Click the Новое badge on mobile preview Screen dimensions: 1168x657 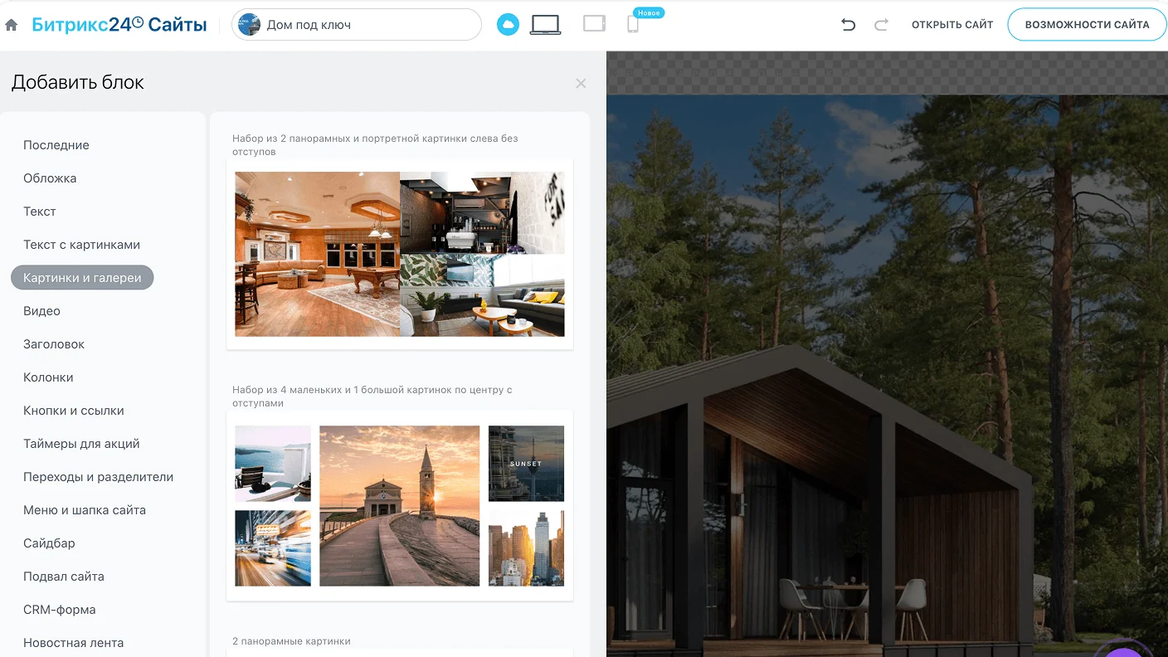pos(649,13)
